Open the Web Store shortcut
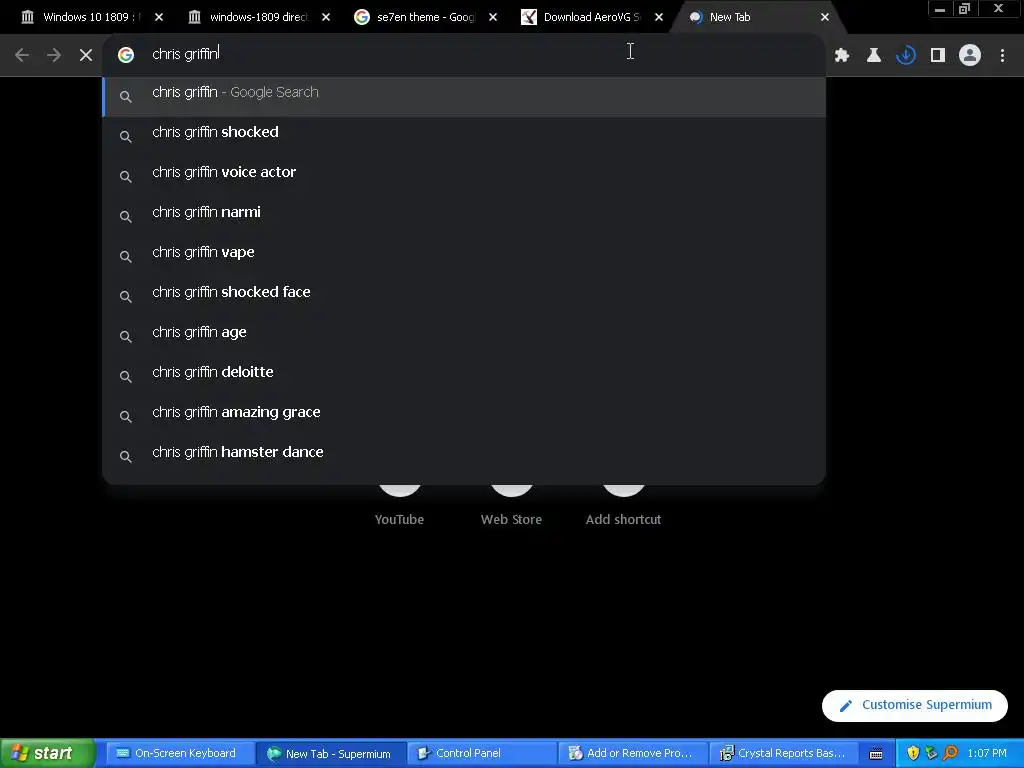1024x768 pixels. tap(511, 506)
